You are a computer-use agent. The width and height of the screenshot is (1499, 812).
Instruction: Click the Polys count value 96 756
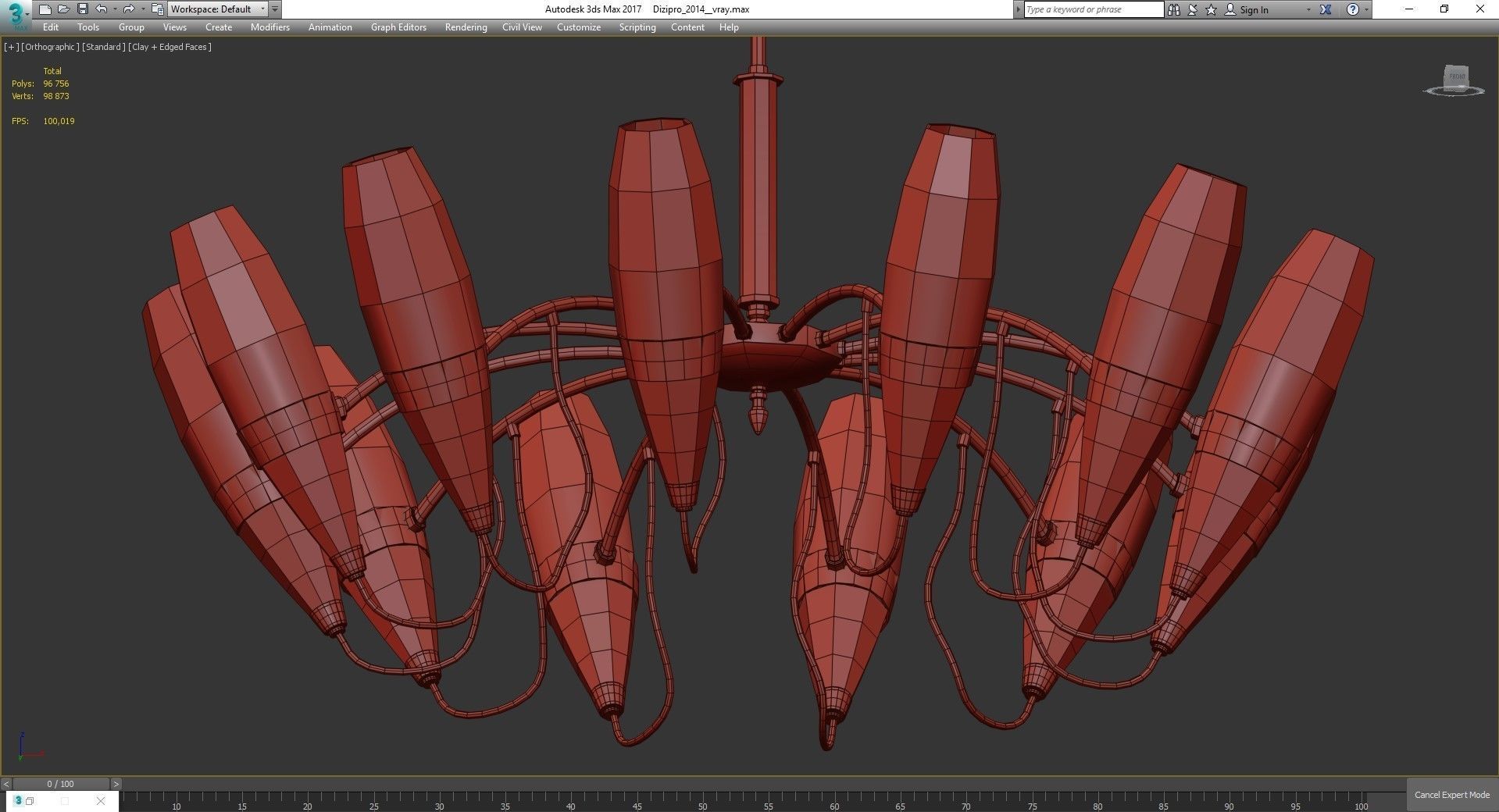[56, 84]
